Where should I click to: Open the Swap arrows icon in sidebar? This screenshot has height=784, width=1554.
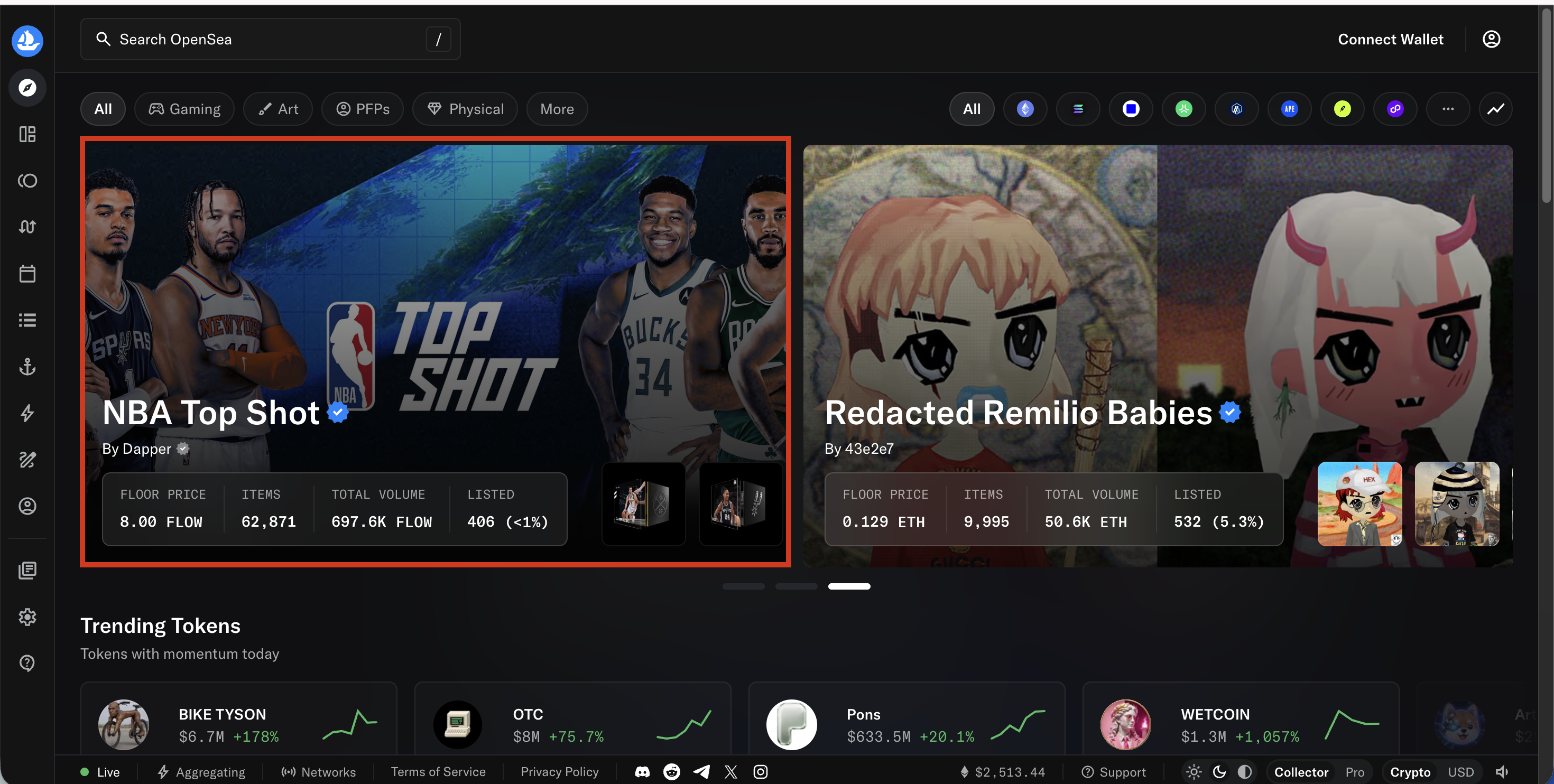pyautogui.click(x=27, y=227)
